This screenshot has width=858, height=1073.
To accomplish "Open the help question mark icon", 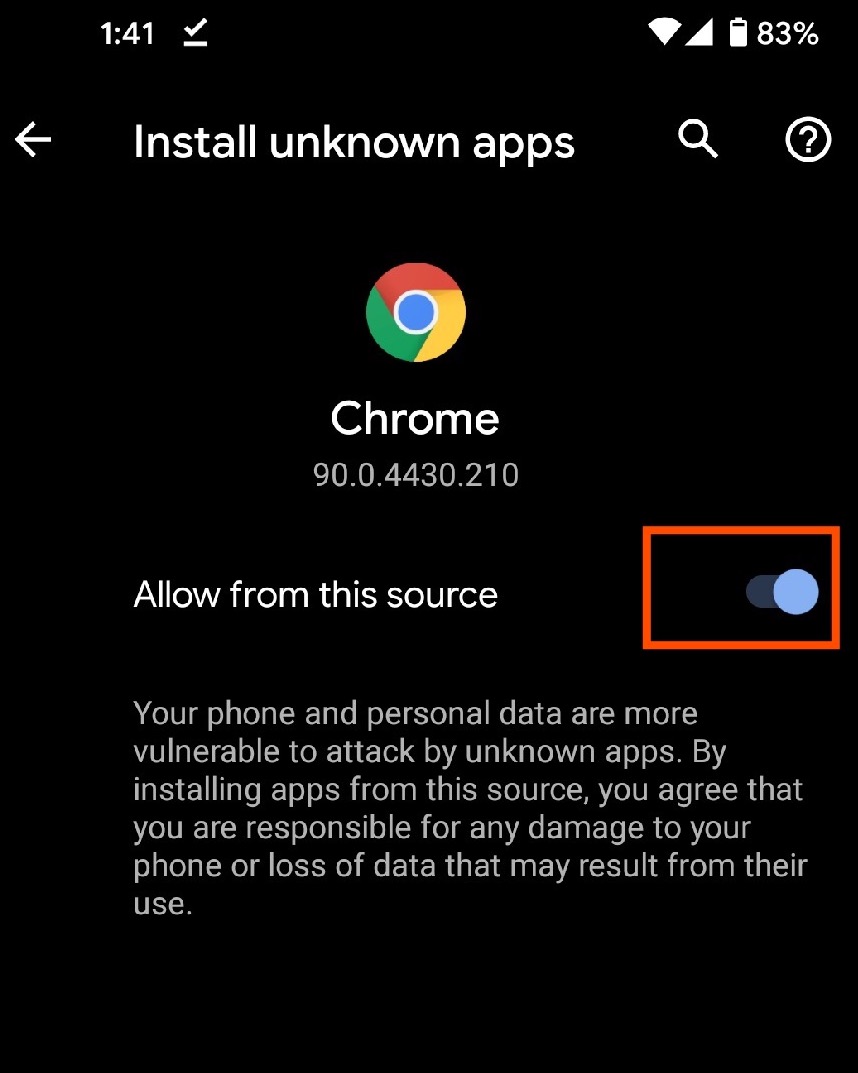I will (808, 140).
